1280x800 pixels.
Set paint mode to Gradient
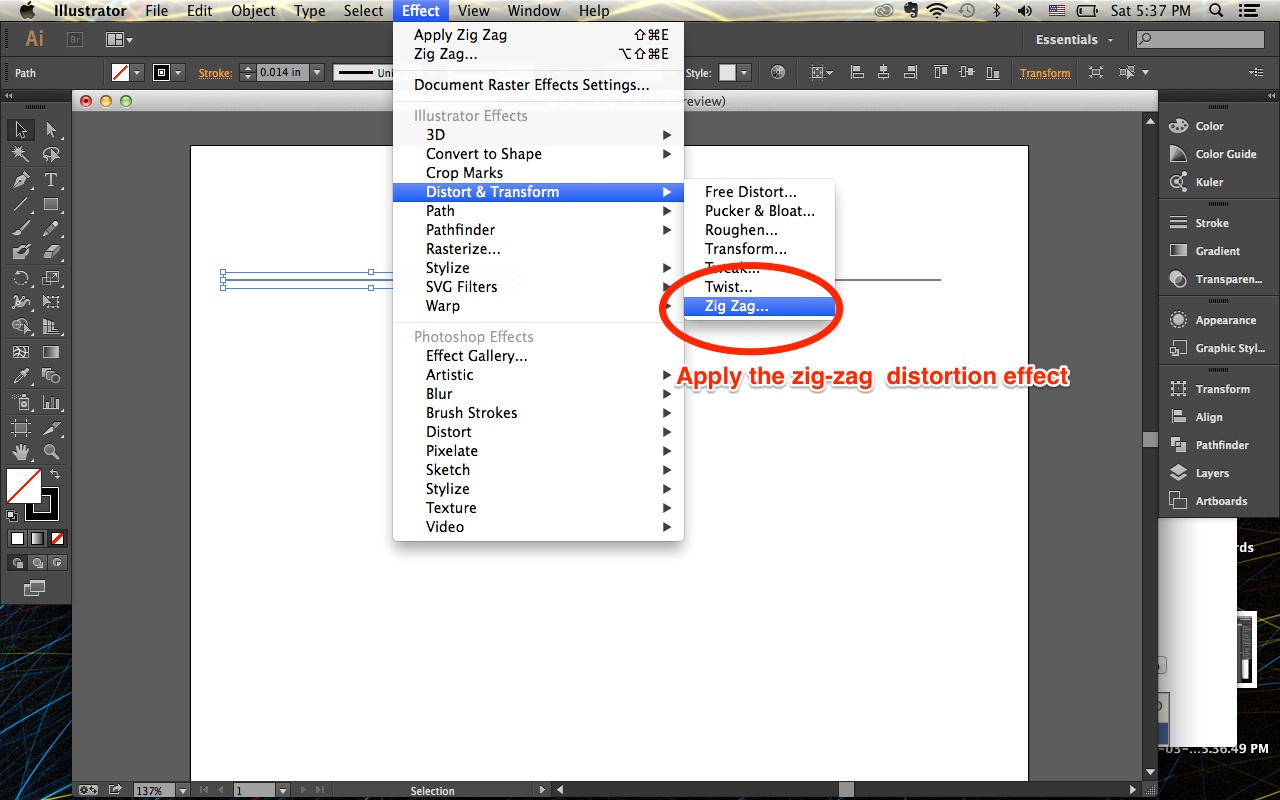click(x=37, y=538)
